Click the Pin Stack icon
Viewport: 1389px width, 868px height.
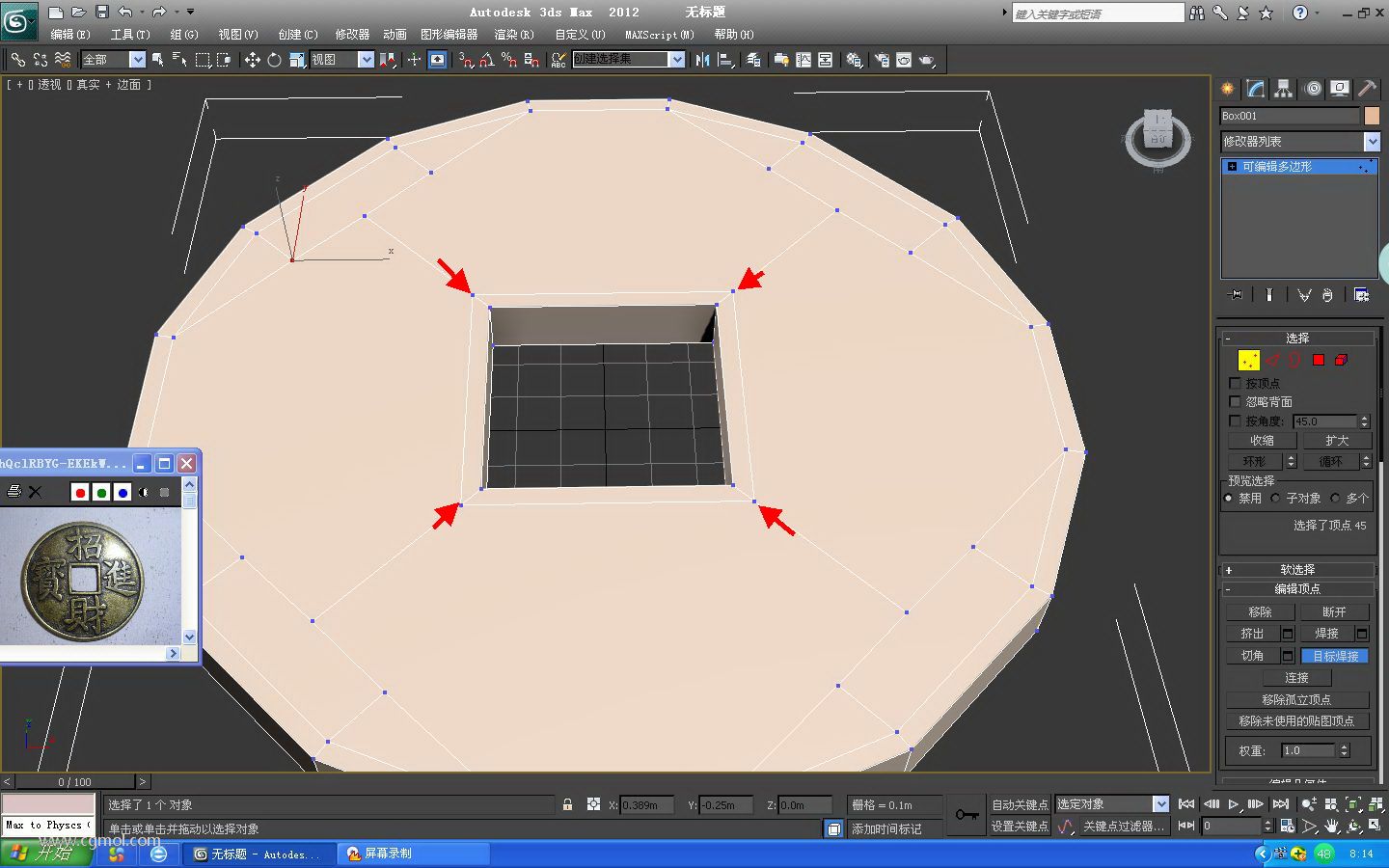coord(1236,295)
